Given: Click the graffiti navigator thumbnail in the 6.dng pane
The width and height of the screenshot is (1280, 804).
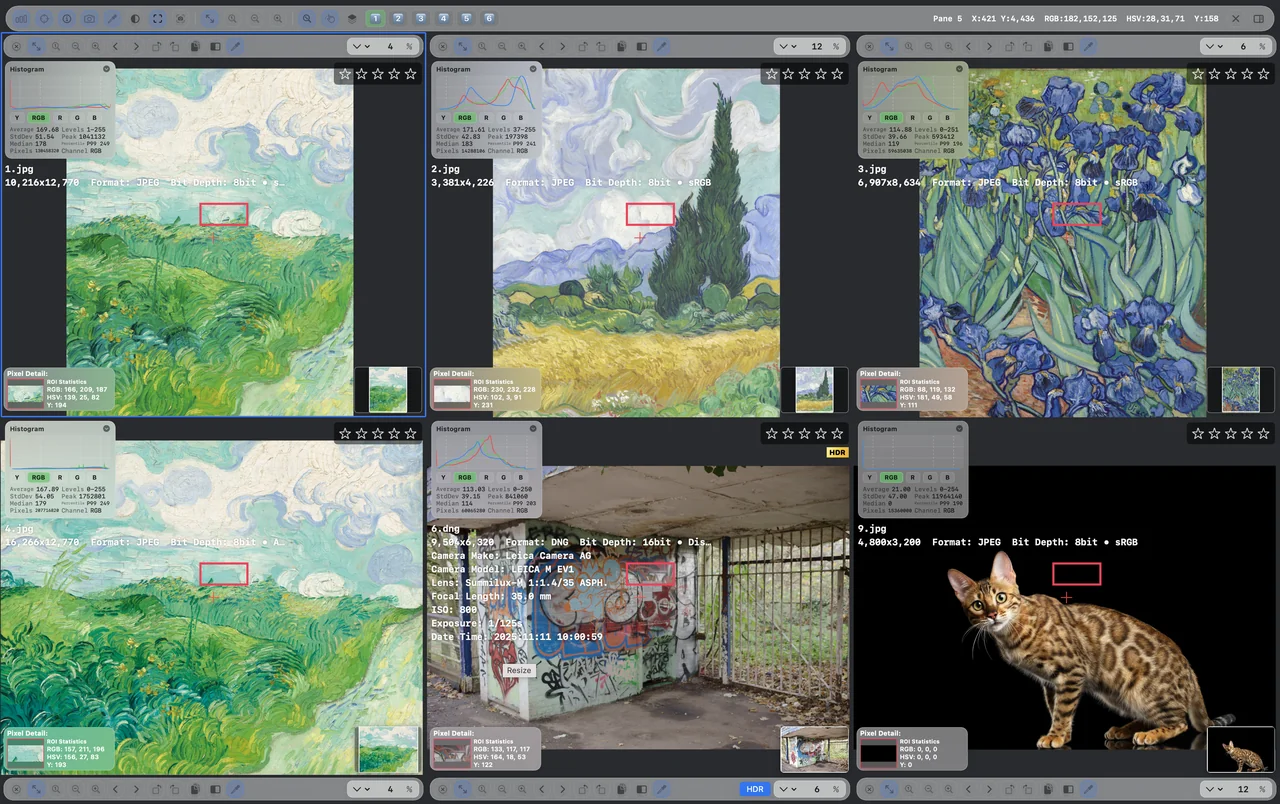Looking at the screenshot, I should [815, 750].
